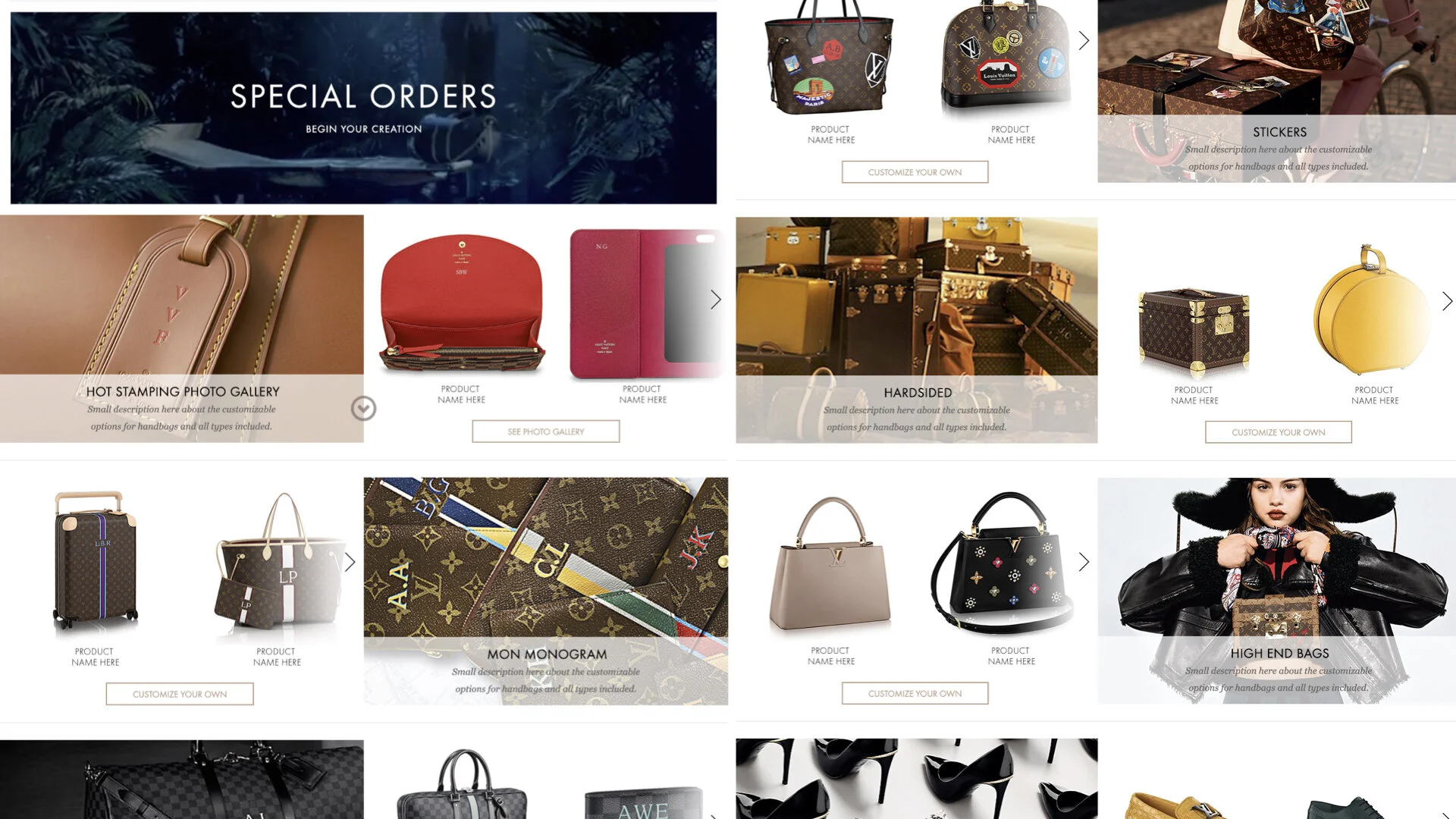Click Customize Your Own under sticker bags

[x=915, y=172]
